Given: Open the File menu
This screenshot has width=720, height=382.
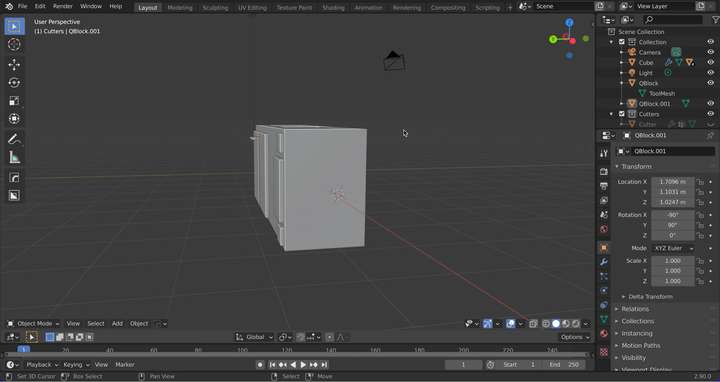Looking at the screenshot, I should (x=22, y=6).
